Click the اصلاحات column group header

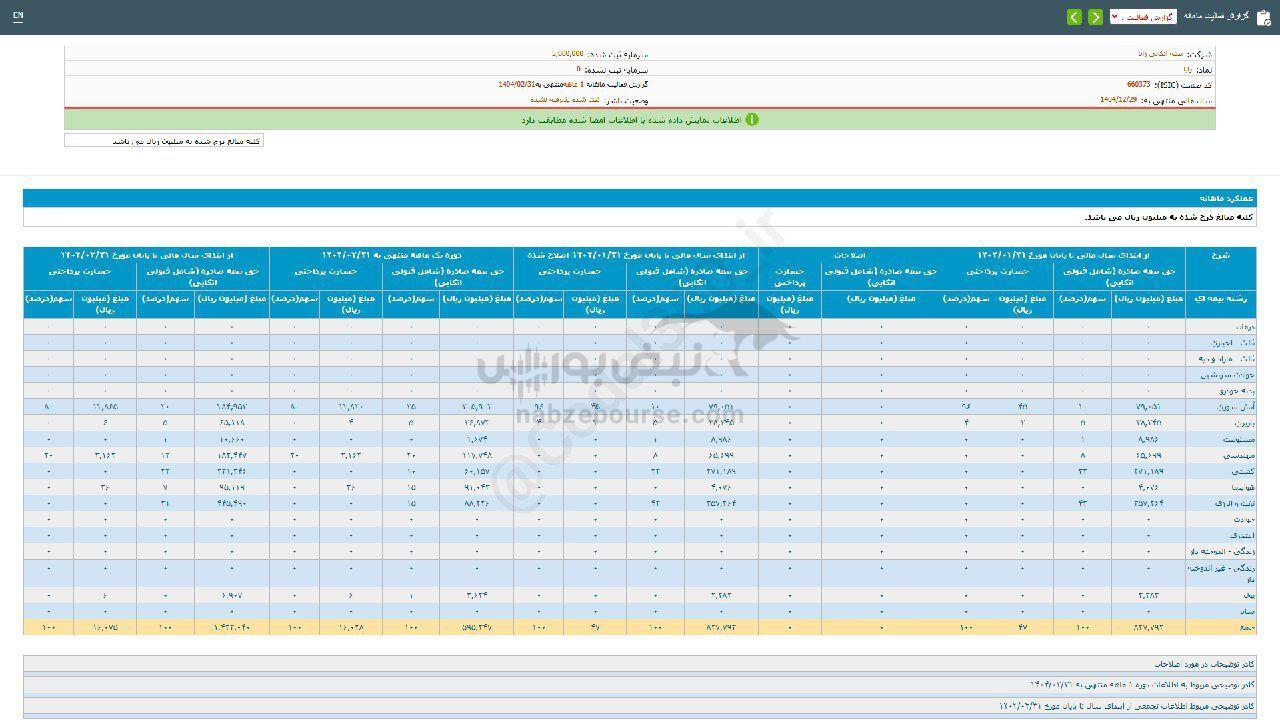851,255
